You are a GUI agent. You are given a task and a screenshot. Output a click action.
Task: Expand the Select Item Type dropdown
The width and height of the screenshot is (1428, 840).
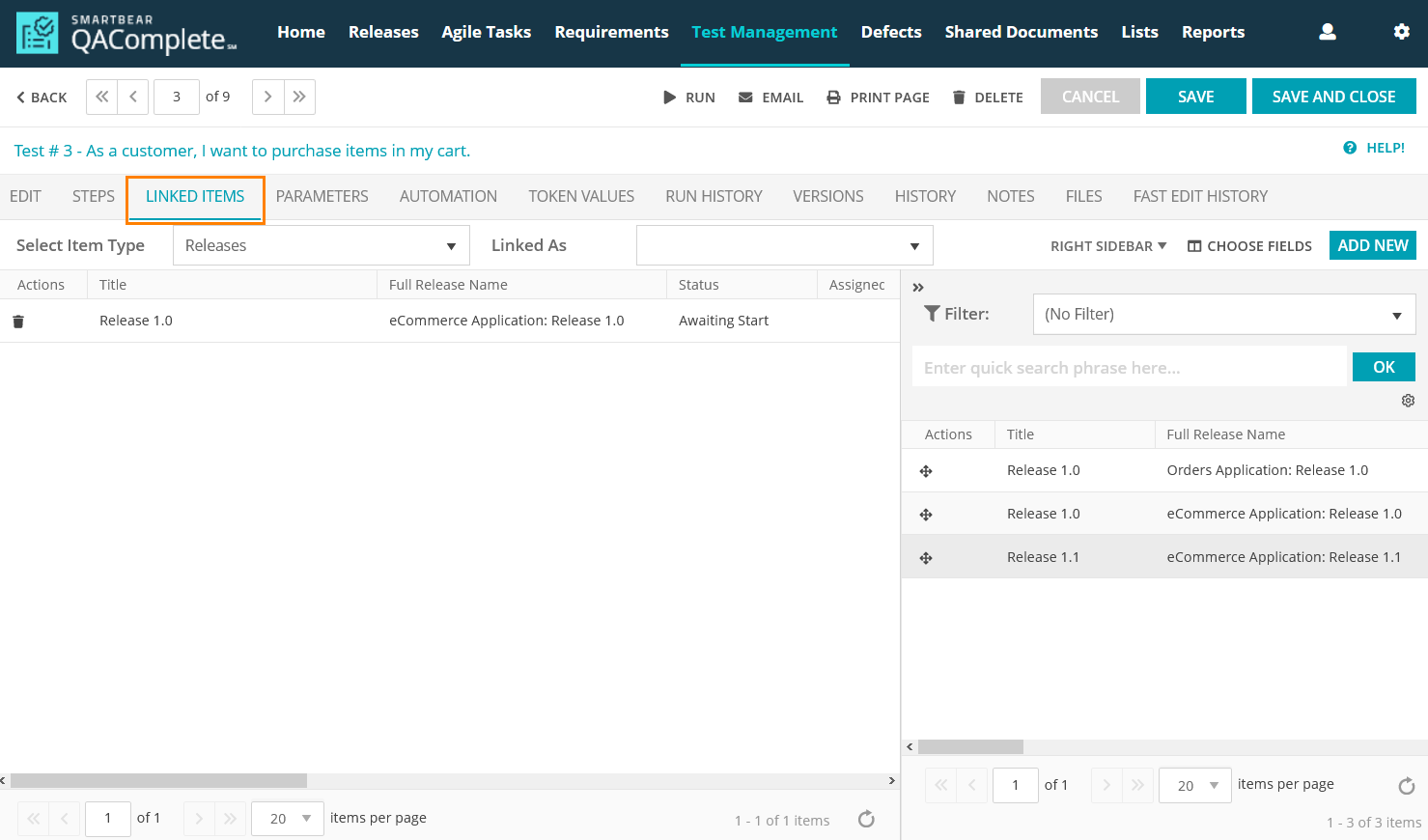coord(321,245)
